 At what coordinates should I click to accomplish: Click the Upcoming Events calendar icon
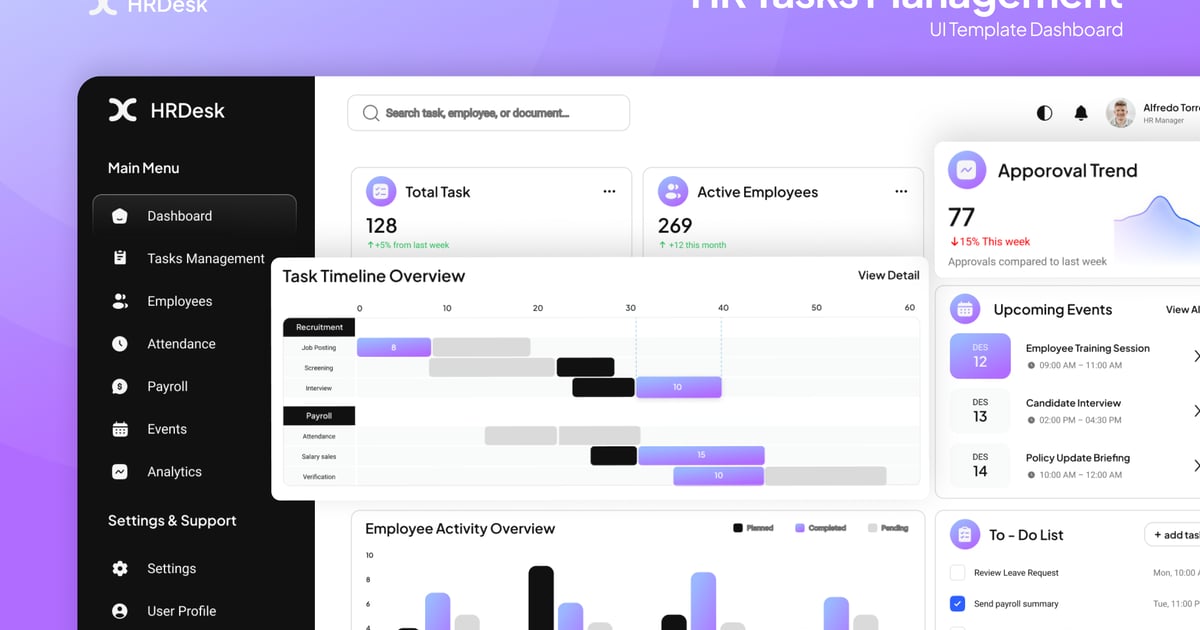[x=965, y=309]
